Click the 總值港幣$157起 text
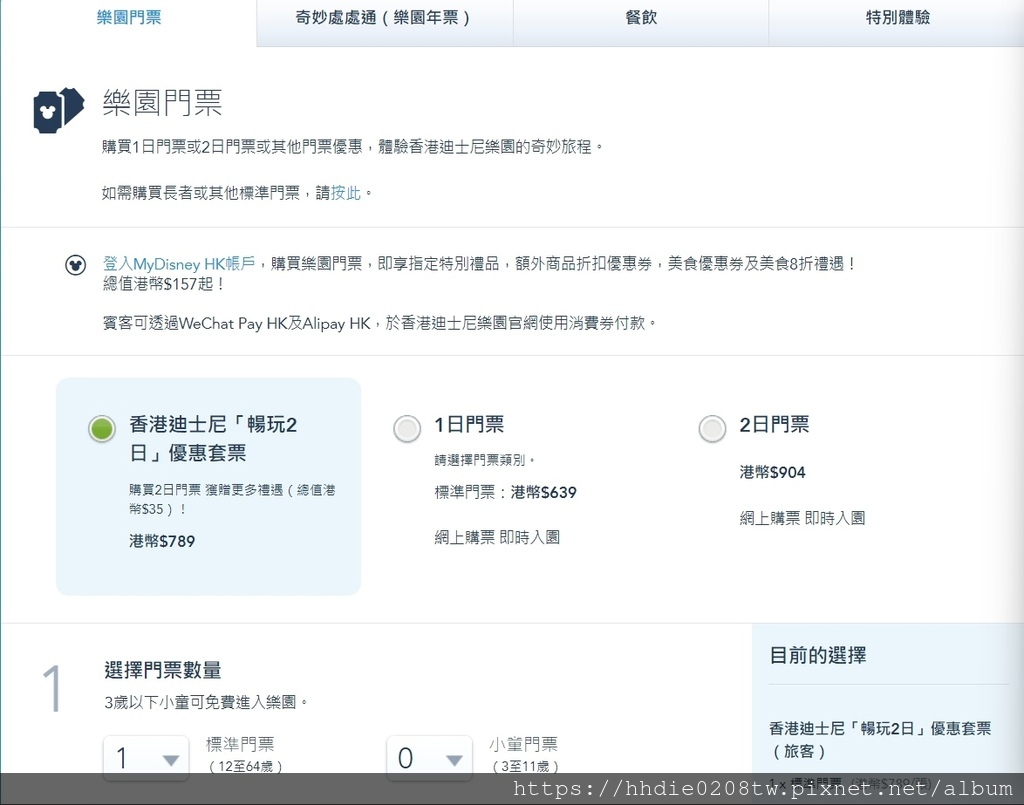Image resolution: width=1024 pixels, height=805 pixels. coord(163,284)
